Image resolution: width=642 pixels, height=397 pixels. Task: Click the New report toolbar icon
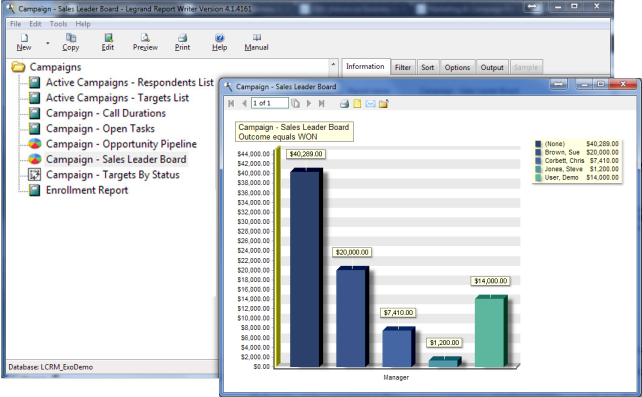24,38
